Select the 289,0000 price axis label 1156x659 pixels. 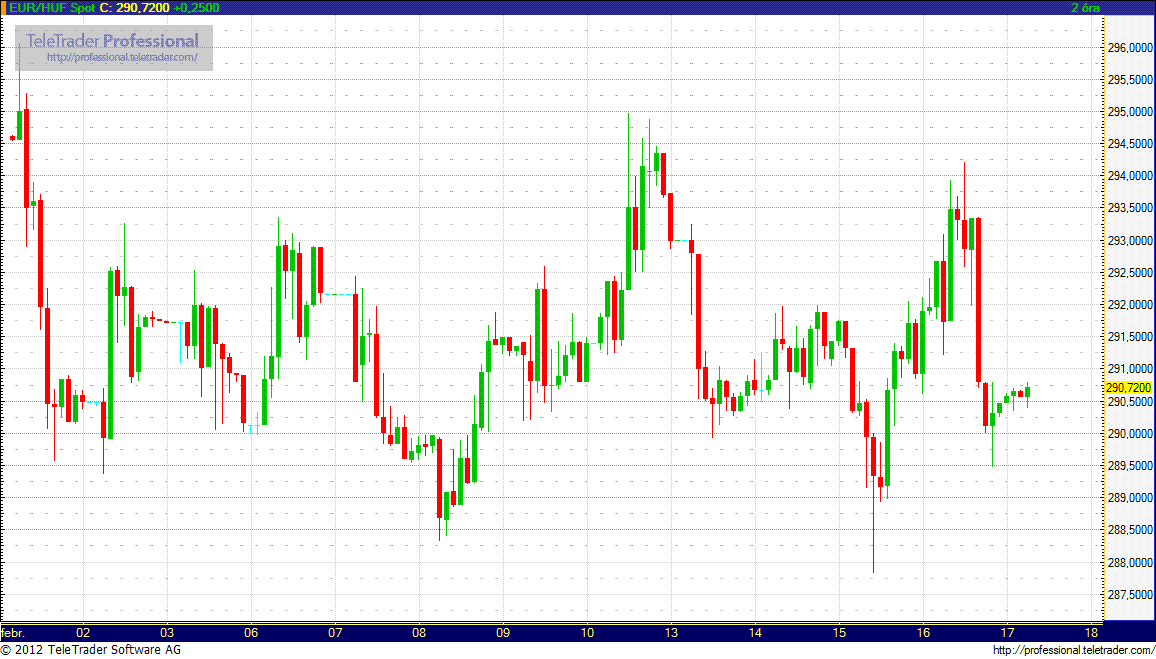click(1129, 499)
